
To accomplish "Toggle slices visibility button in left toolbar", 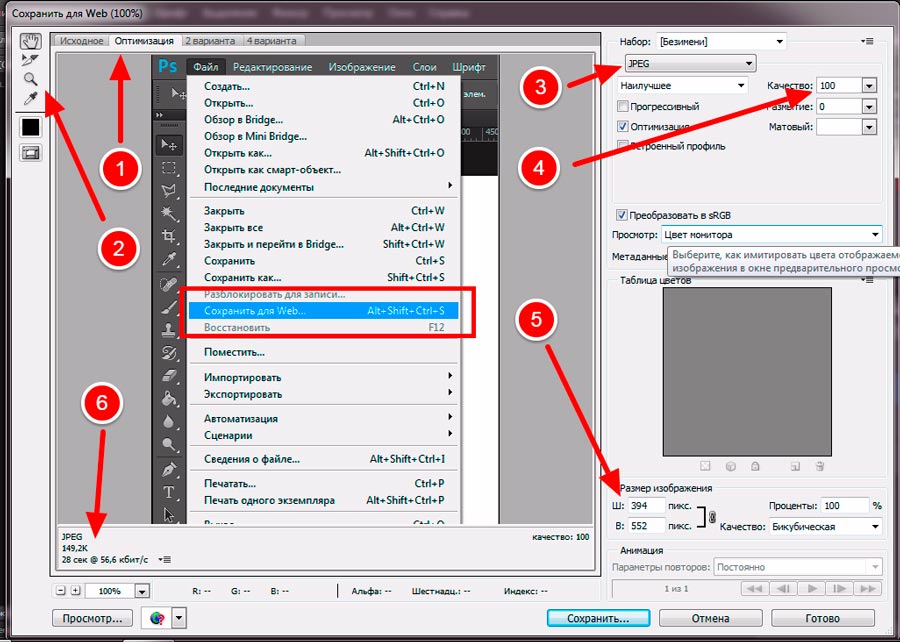I will pyautogui.click(x=30, y=153).
